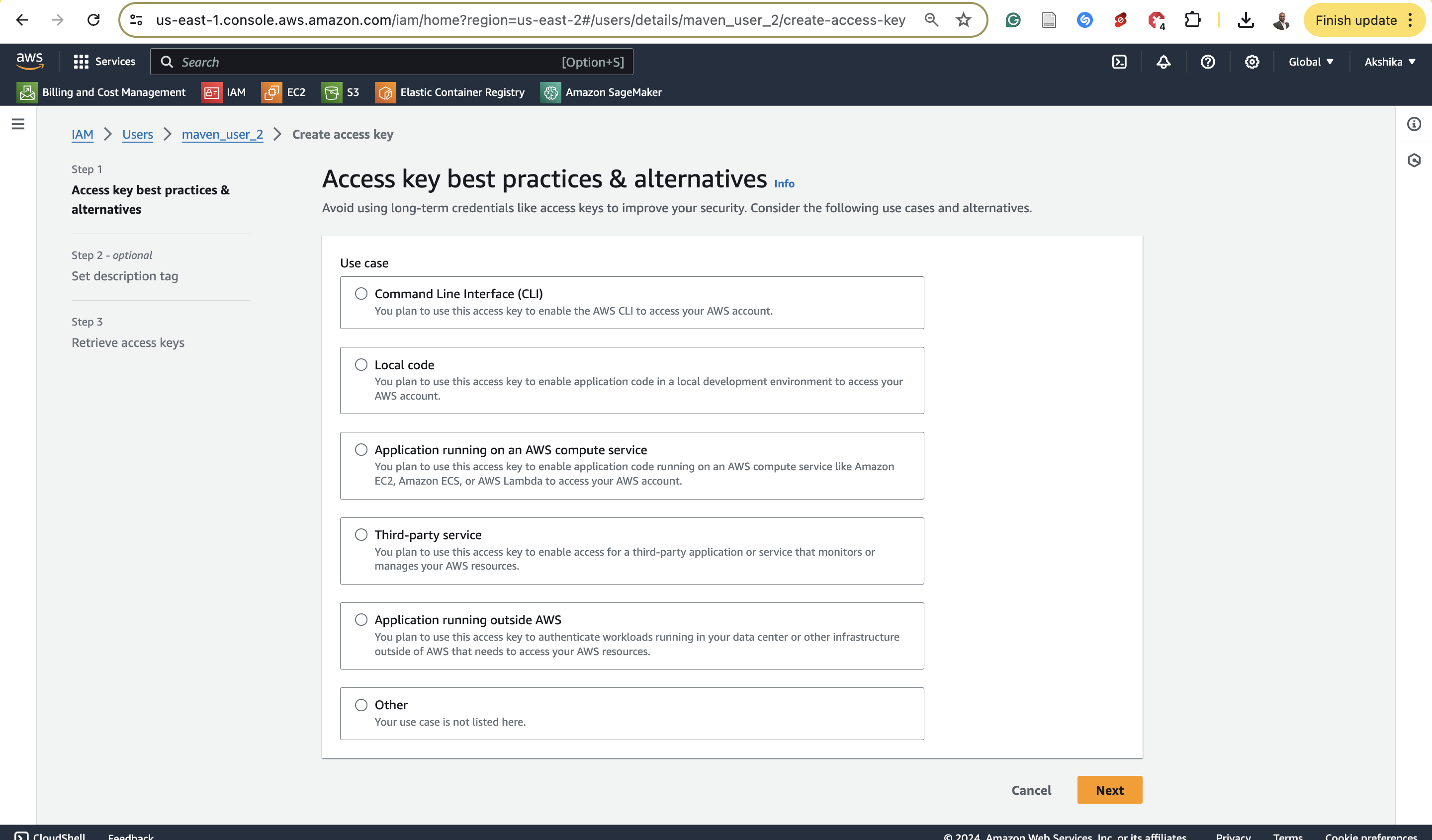Open the EC2 shortcut icon
Image resolution: width=1432 pixels, height=840 pixels.
click(271, 92)
